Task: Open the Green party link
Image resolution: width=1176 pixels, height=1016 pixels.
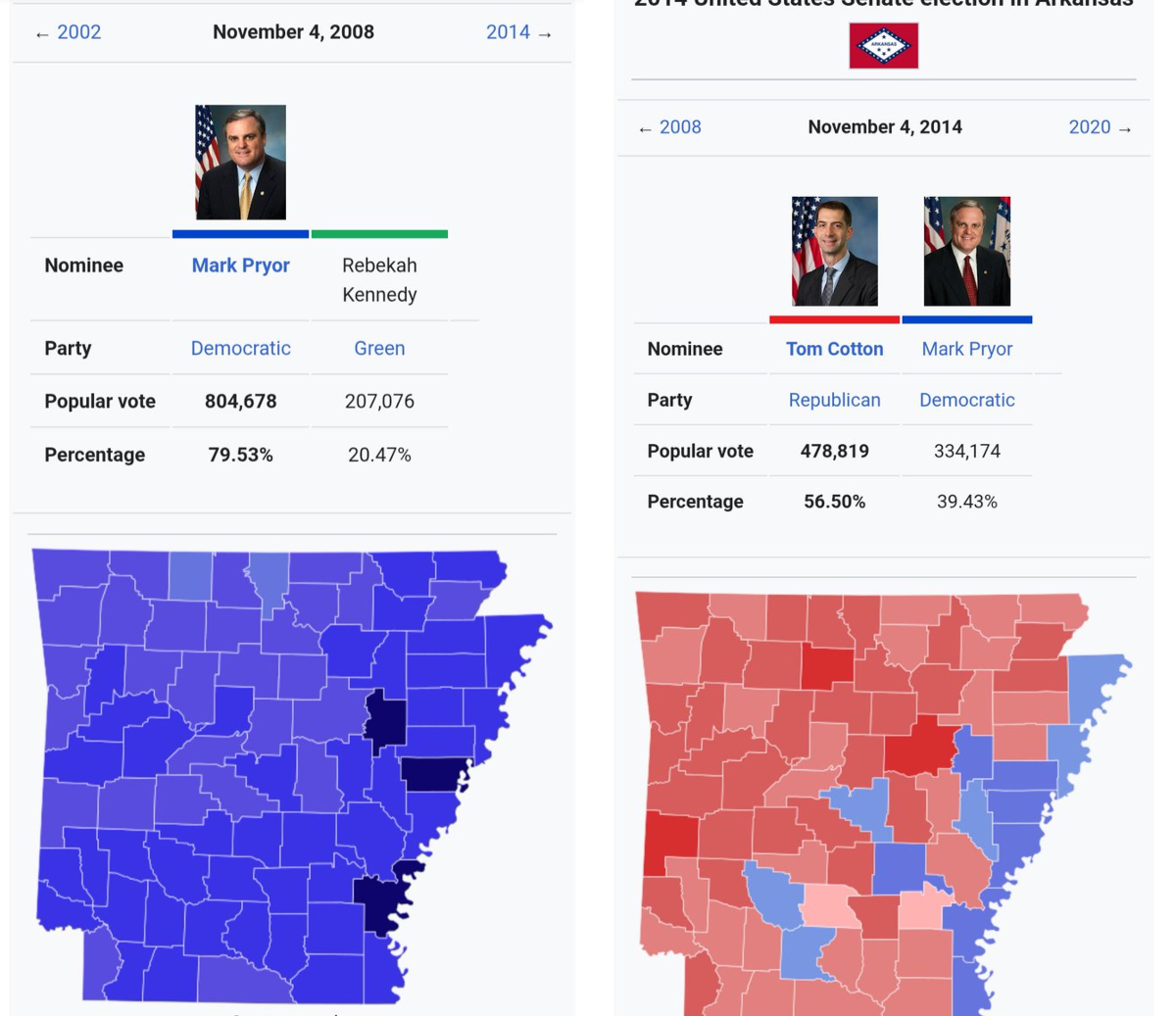Action: pyautogui.click(x=379, y=348)
